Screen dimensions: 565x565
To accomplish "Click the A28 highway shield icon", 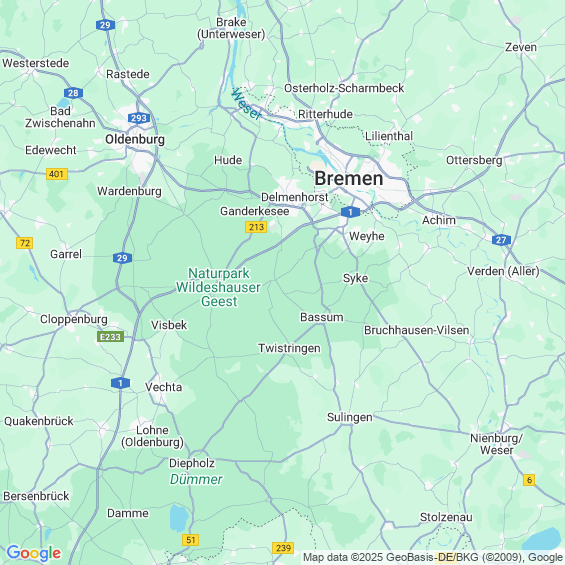I will click(x=73, y=93).
